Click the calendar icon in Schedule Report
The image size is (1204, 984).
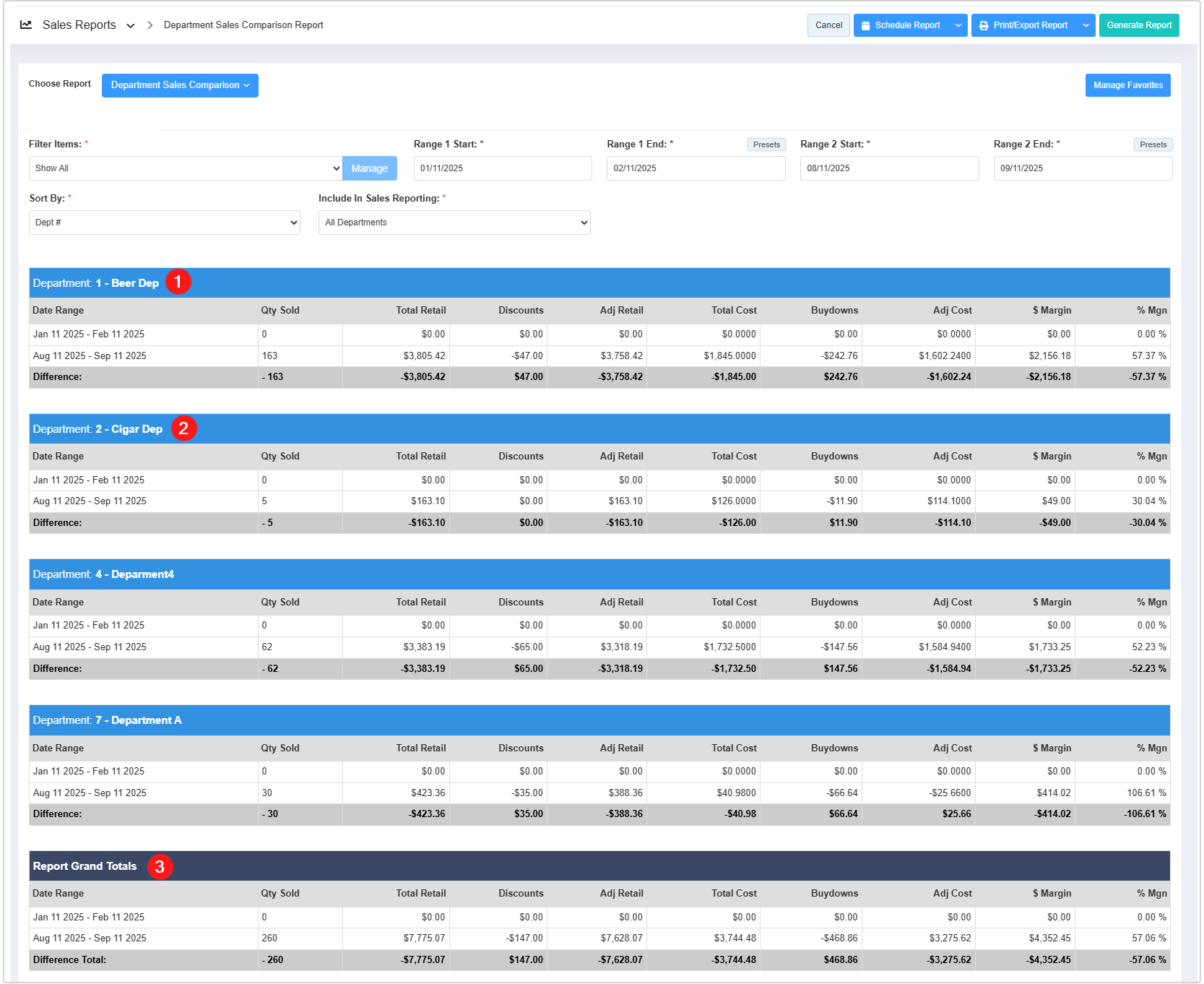point(865,25)
